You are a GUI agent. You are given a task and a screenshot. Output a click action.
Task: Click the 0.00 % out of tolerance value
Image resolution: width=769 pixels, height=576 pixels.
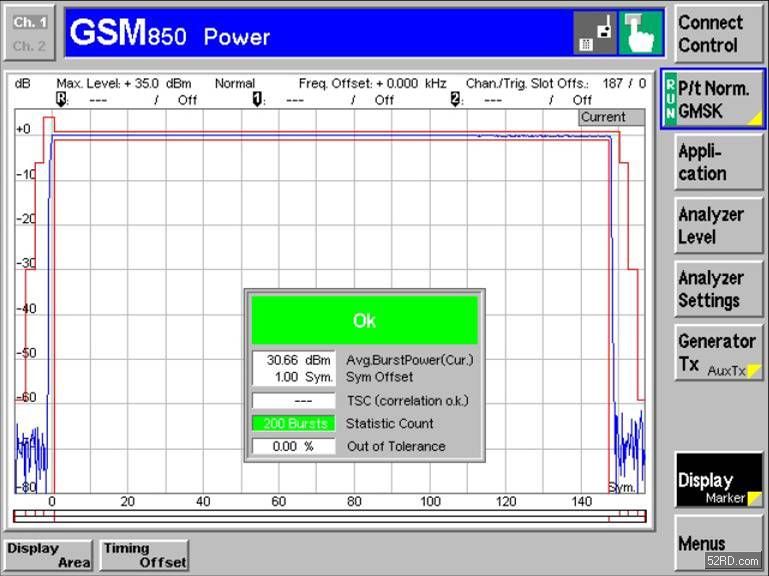[x=294, y=446]
